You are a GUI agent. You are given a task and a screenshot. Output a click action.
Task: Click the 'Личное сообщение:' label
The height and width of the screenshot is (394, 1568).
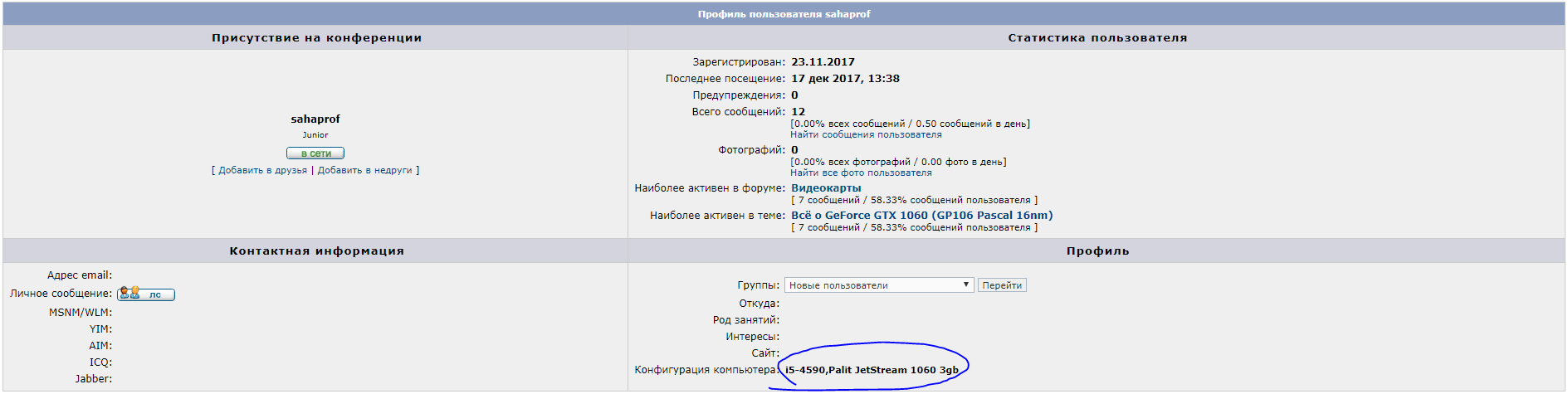61,294
